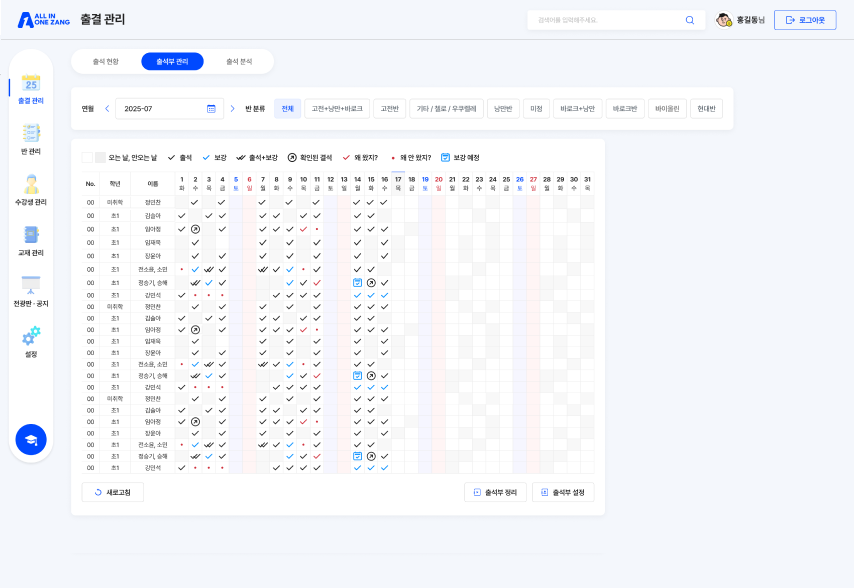Screen dimensions: 854x588
Task: Go to the previous month
Action: tap(107, 109)
